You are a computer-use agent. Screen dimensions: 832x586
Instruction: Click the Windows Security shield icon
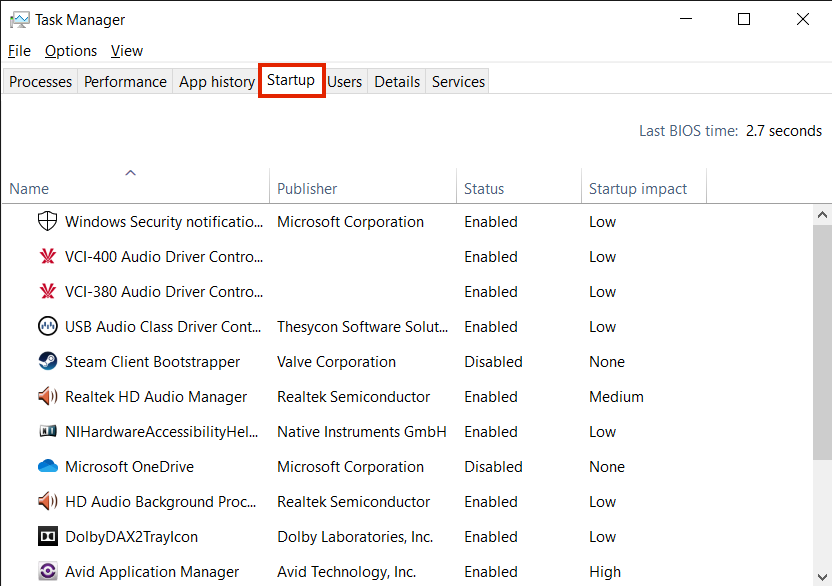47,222
